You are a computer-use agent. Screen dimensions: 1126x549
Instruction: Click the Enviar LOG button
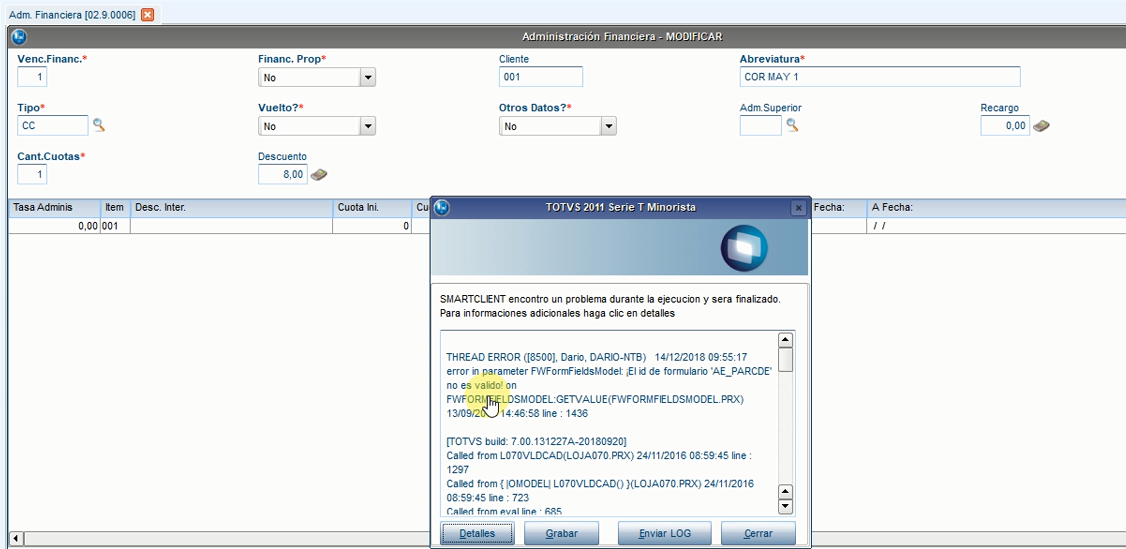665,533
